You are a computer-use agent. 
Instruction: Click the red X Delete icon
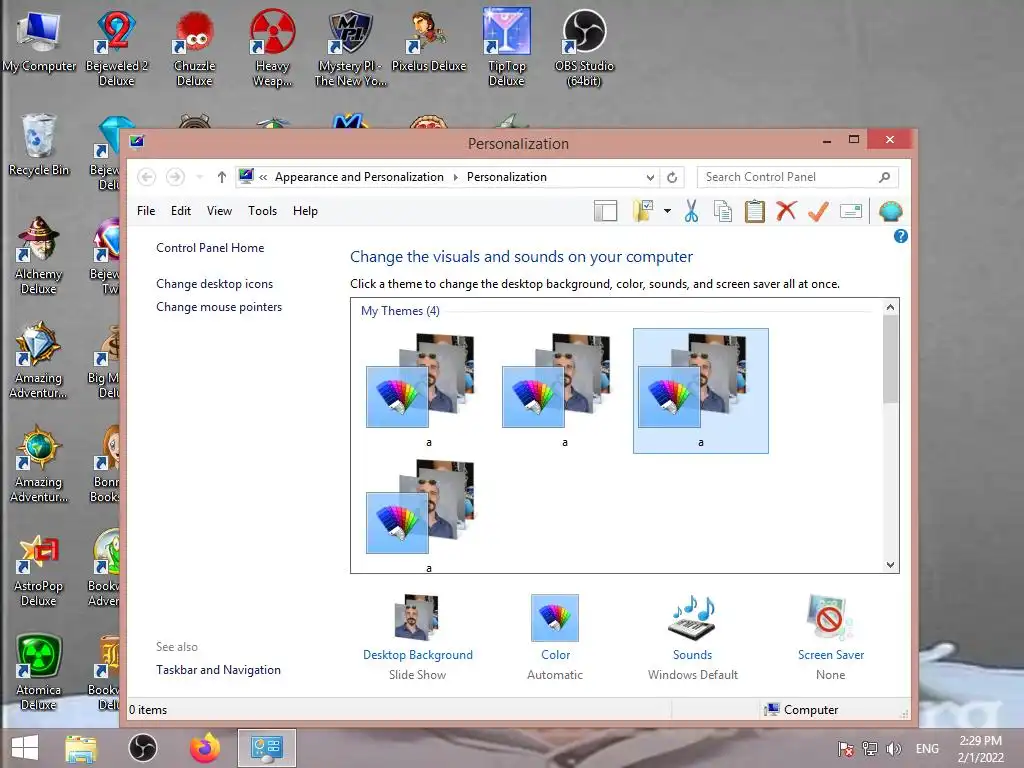click(786, 210)
